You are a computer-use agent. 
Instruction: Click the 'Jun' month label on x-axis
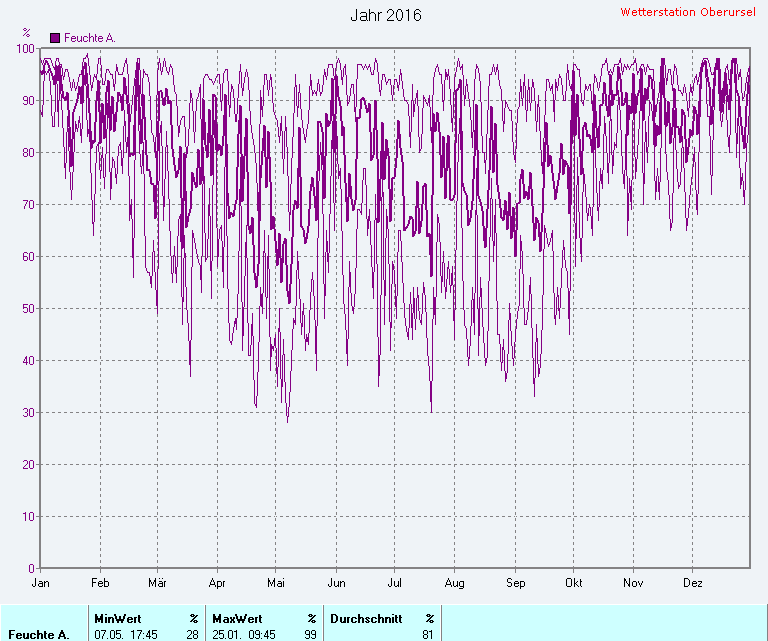[336, 583]
